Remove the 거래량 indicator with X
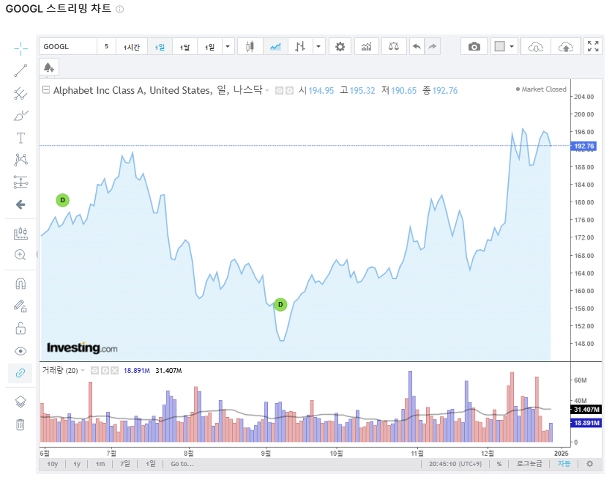 tap(114, 370)
